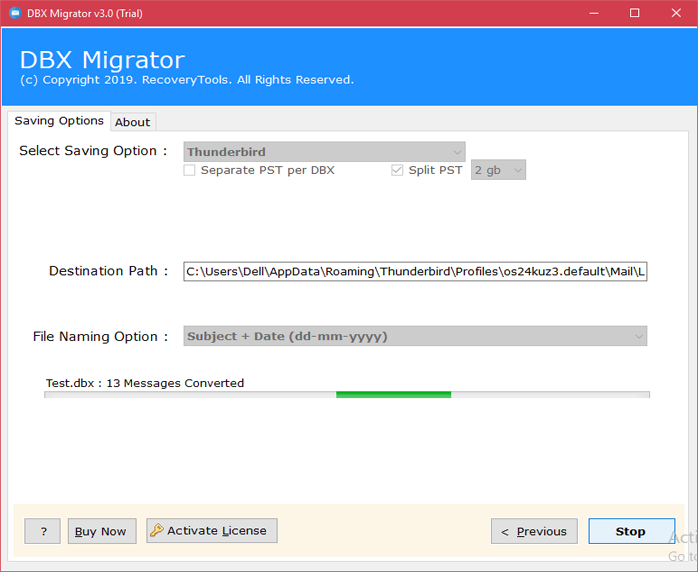Stop the conversion with the Stop button
This screenshot has width=698, height=572.
click(x=631, y=531)
